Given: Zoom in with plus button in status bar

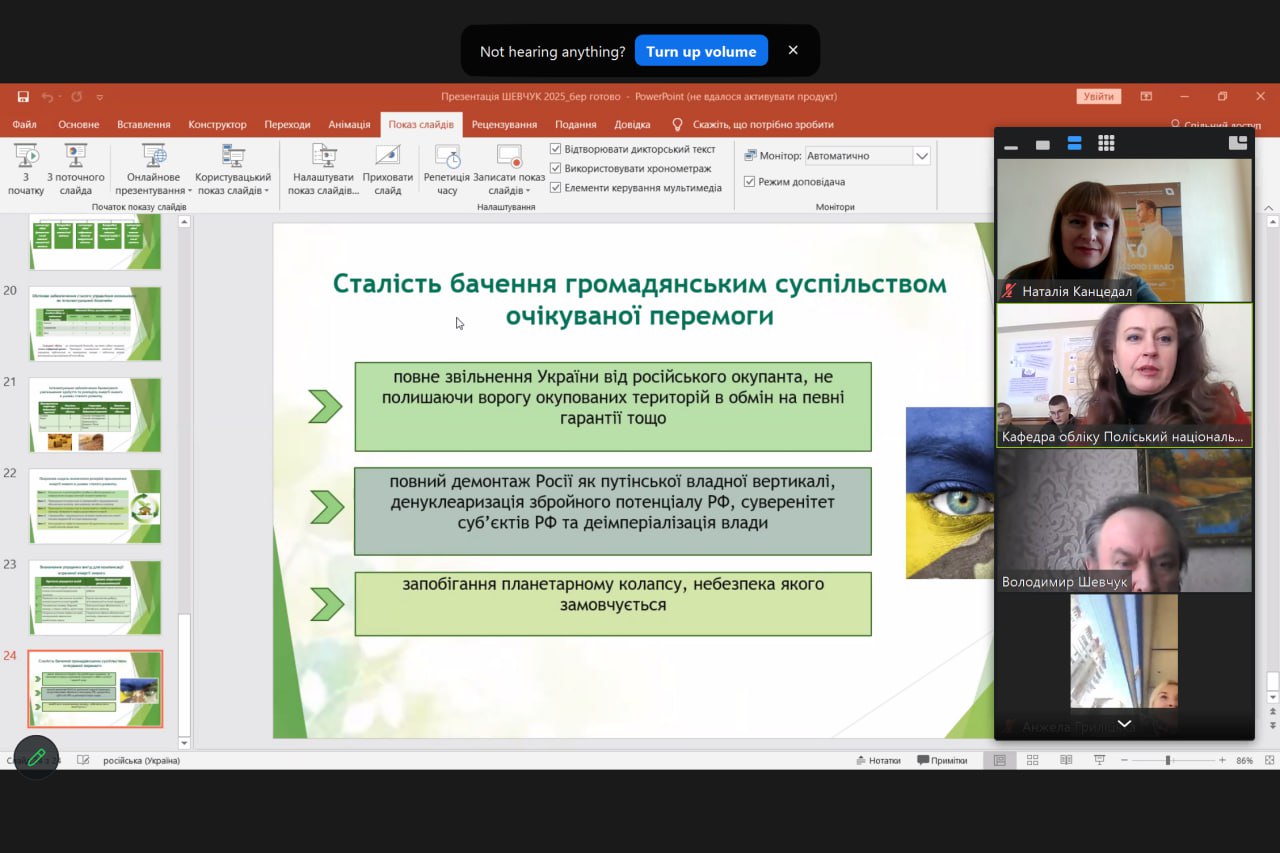Looking at the screenshot, I should pyautogui.click(x=1222, y=760).
